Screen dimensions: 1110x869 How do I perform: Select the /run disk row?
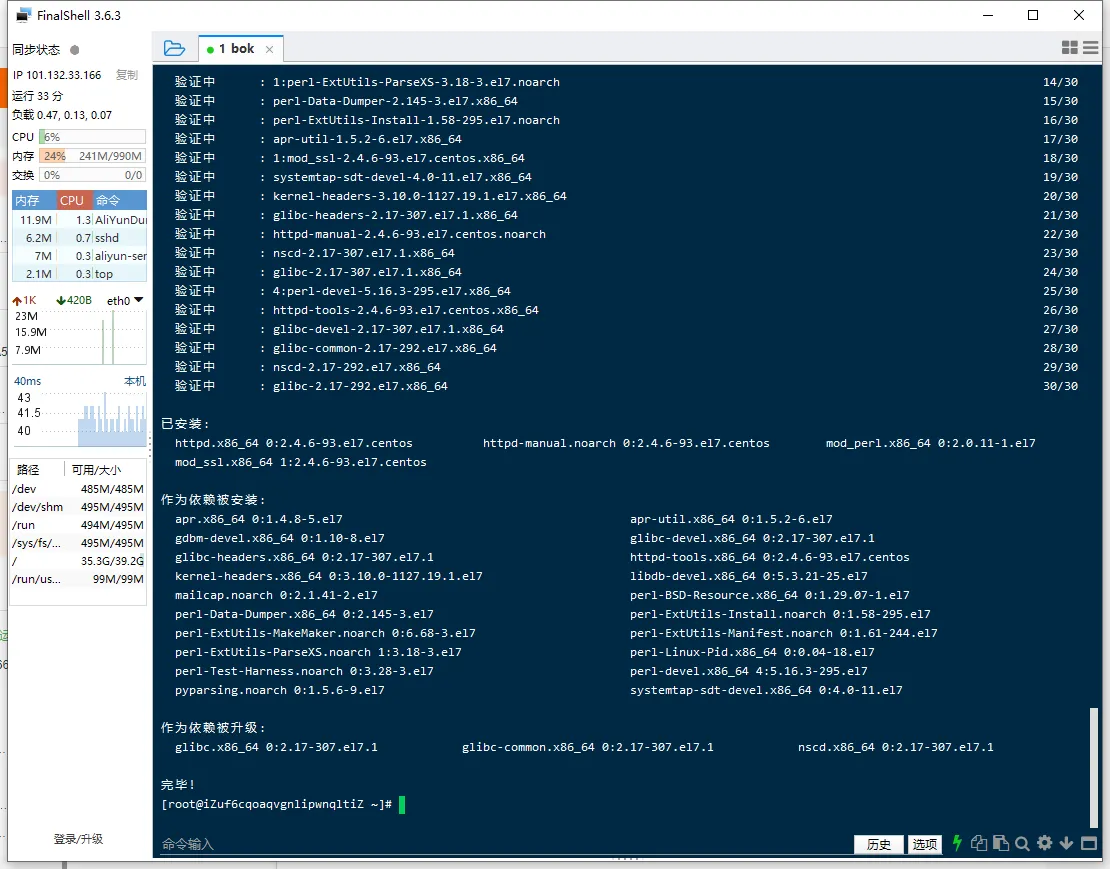click(79, 525)
